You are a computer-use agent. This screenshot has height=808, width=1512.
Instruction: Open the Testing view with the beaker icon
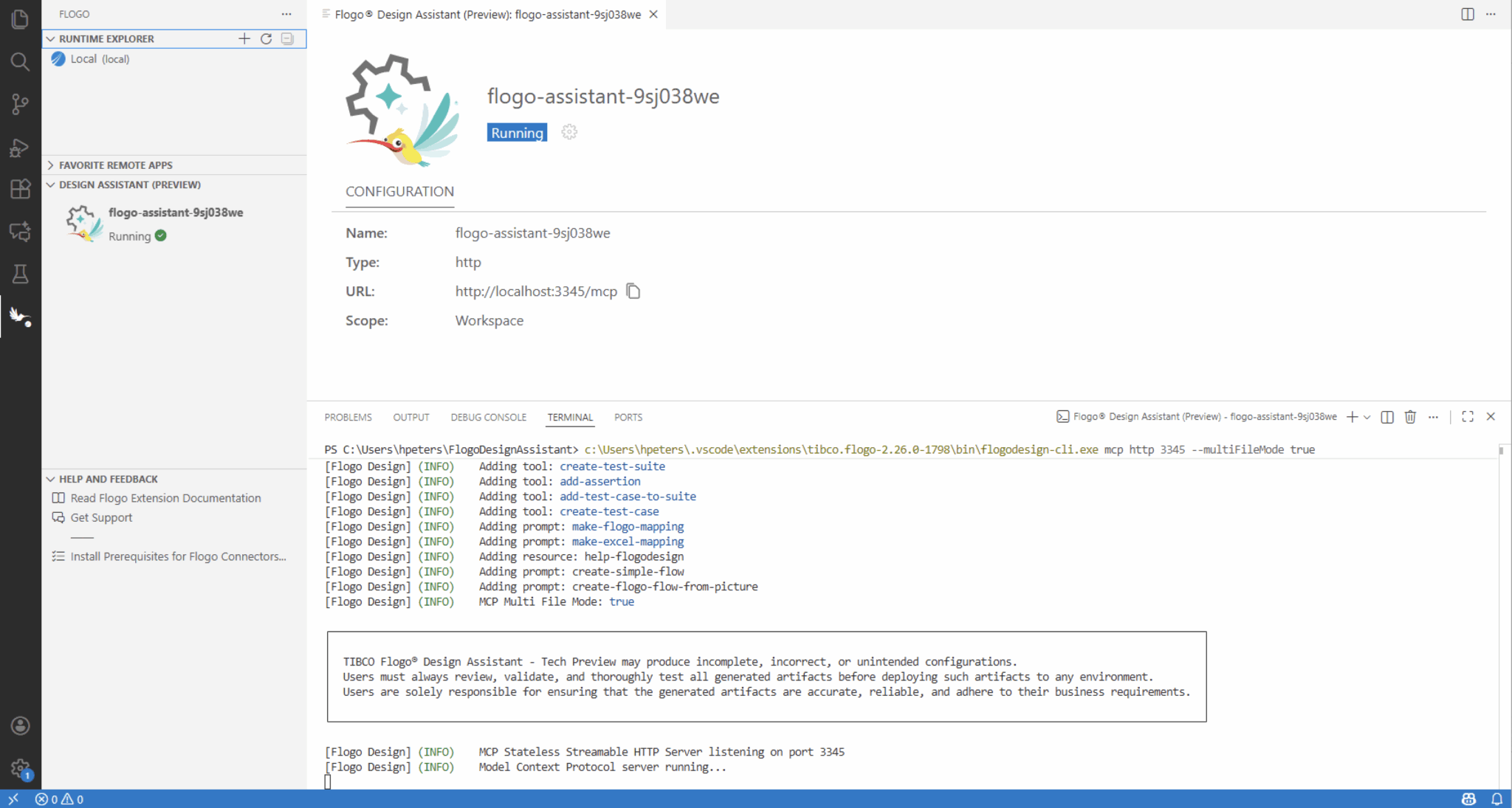[20, 274]
